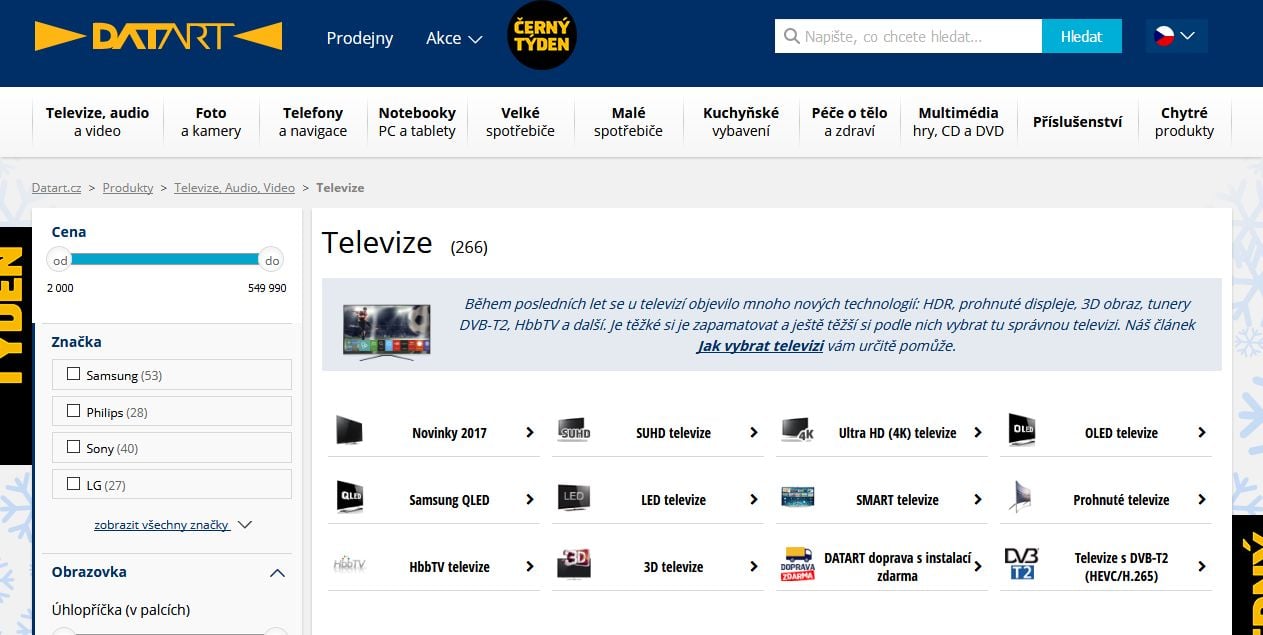The width and height of the screenshot is (1263, 635).
Task: Enable the Philips brand filter
Action: click(x=73, y=409)
